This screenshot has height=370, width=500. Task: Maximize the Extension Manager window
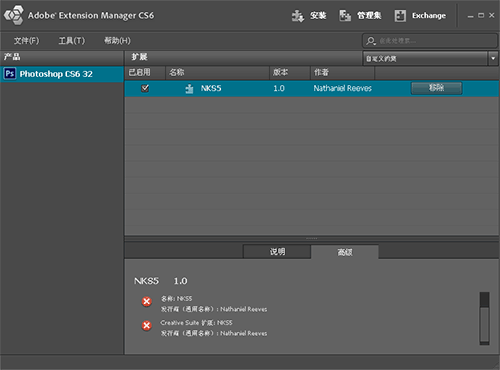pyautogui.click(x=481, y=15)
